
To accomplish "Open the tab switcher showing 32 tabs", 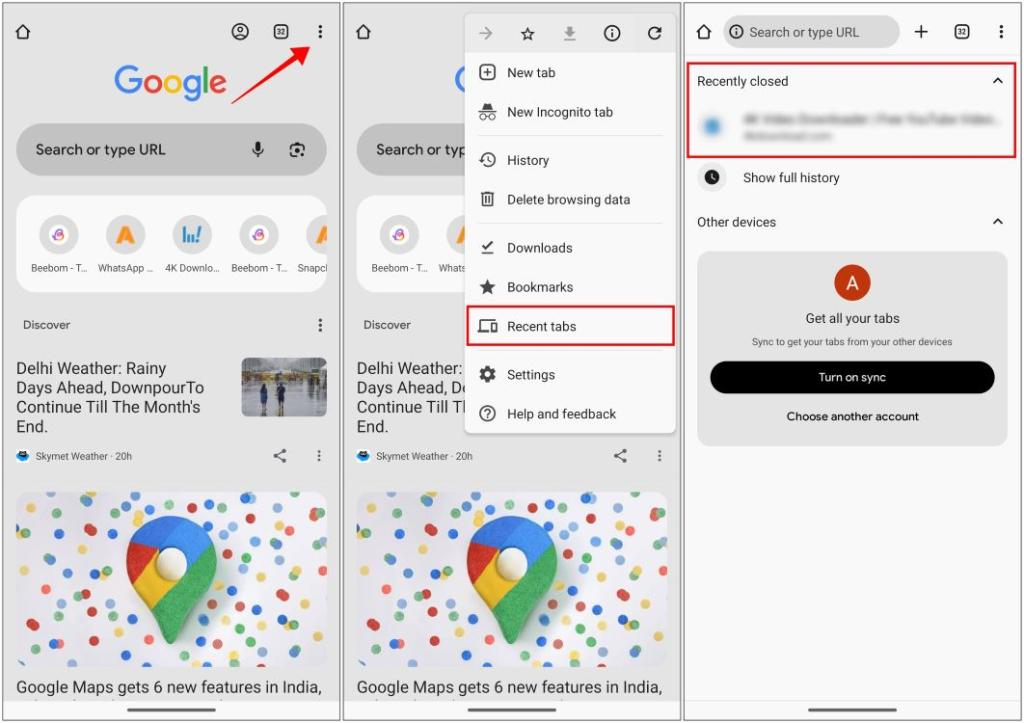I will pos(281,31).
